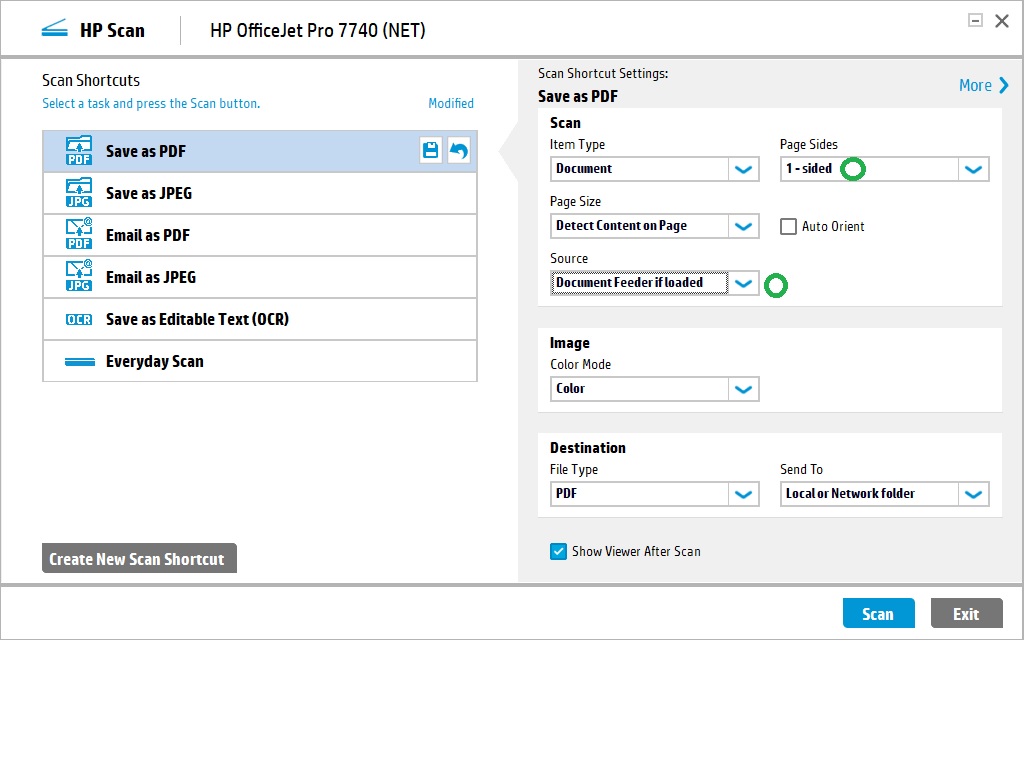The image size is (1024, 766).
Task: Select the Everyday Scan shortcut
Action: [259, 361]
